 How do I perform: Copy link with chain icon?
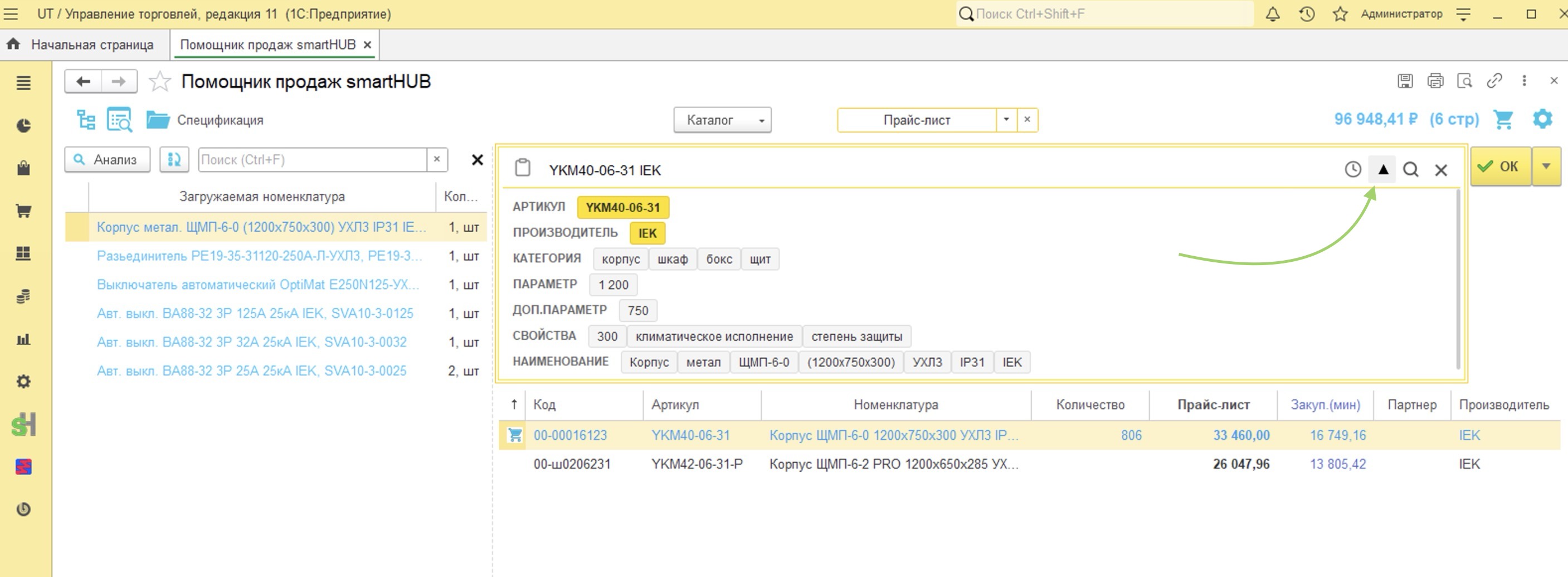tap(1494, 81)
